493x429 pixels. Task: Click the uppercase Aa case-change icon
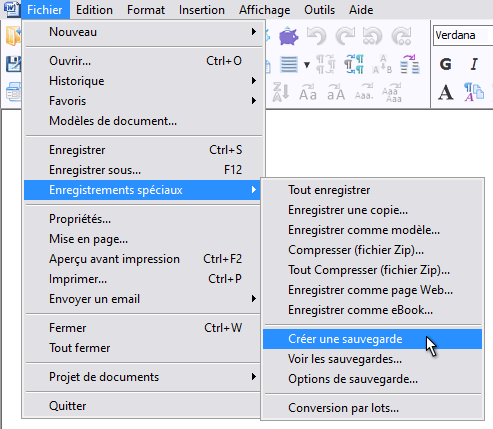(308, 93)
